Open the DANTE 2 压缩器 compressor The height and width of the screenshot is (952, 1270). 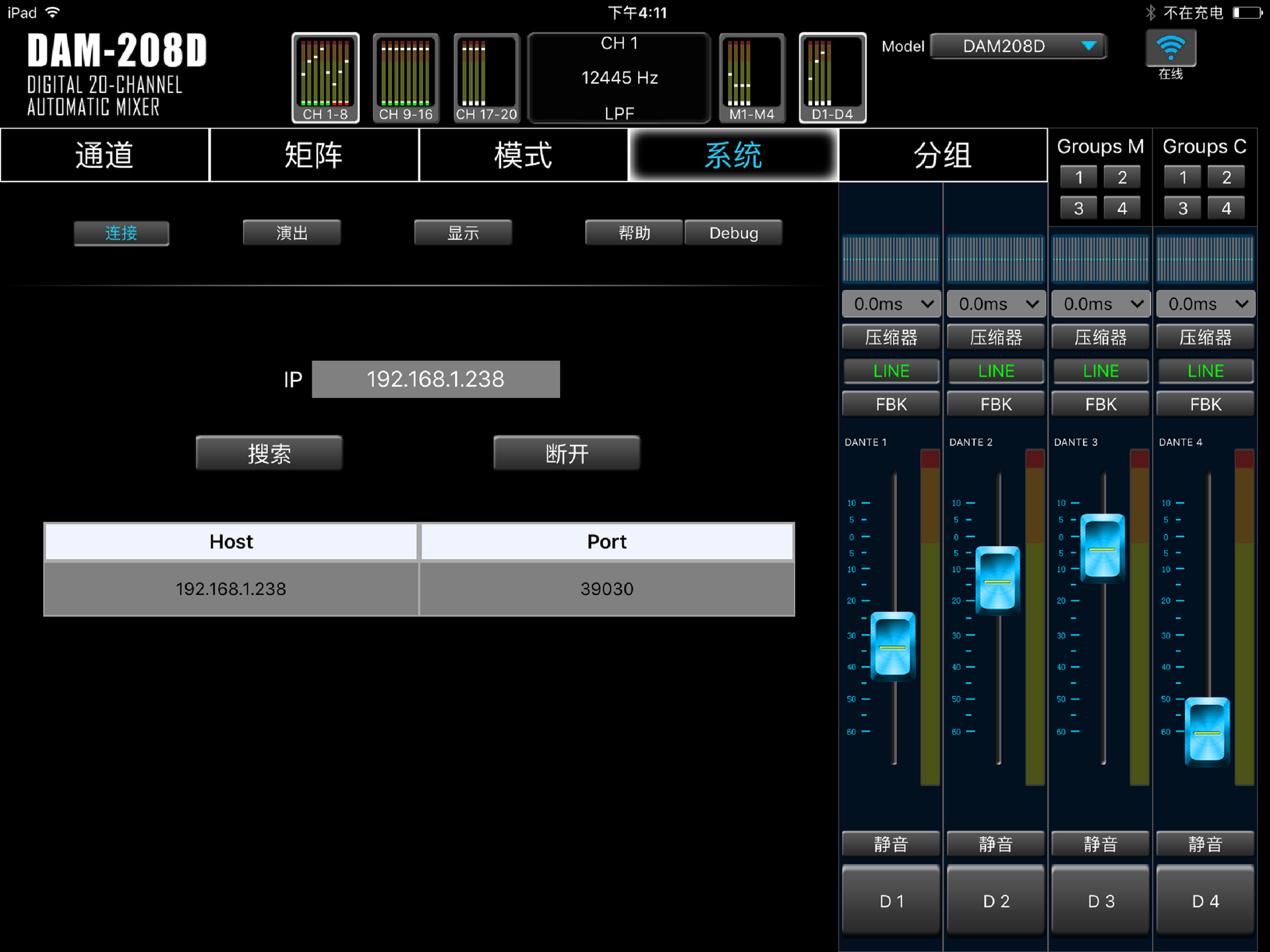click(996, 337)
